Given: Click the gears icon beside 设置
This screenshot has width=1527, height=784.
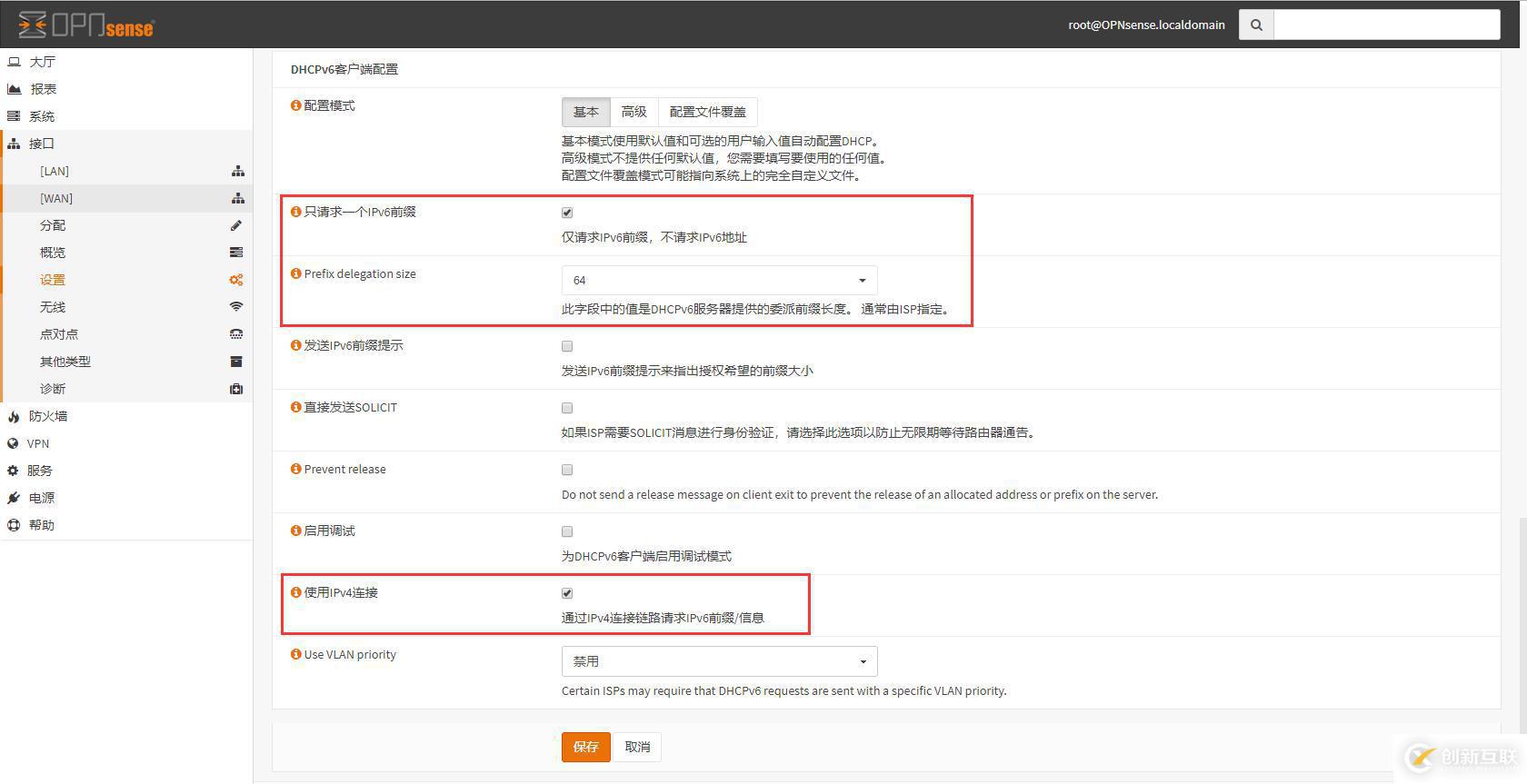Looking at the screenshot, I should click(x=236, y=280).
